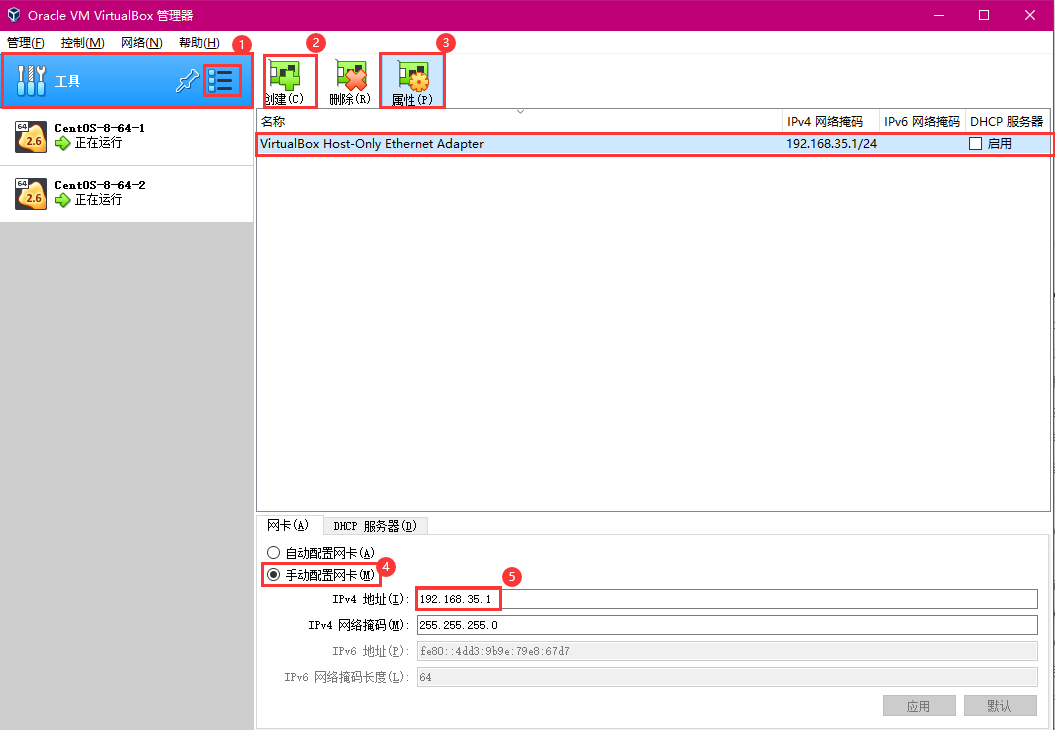The width and height of the screenshot is (1055, 730).
Task: Click the IPv4 address field 192.168.35.1
Action: [x=727, y=599]
